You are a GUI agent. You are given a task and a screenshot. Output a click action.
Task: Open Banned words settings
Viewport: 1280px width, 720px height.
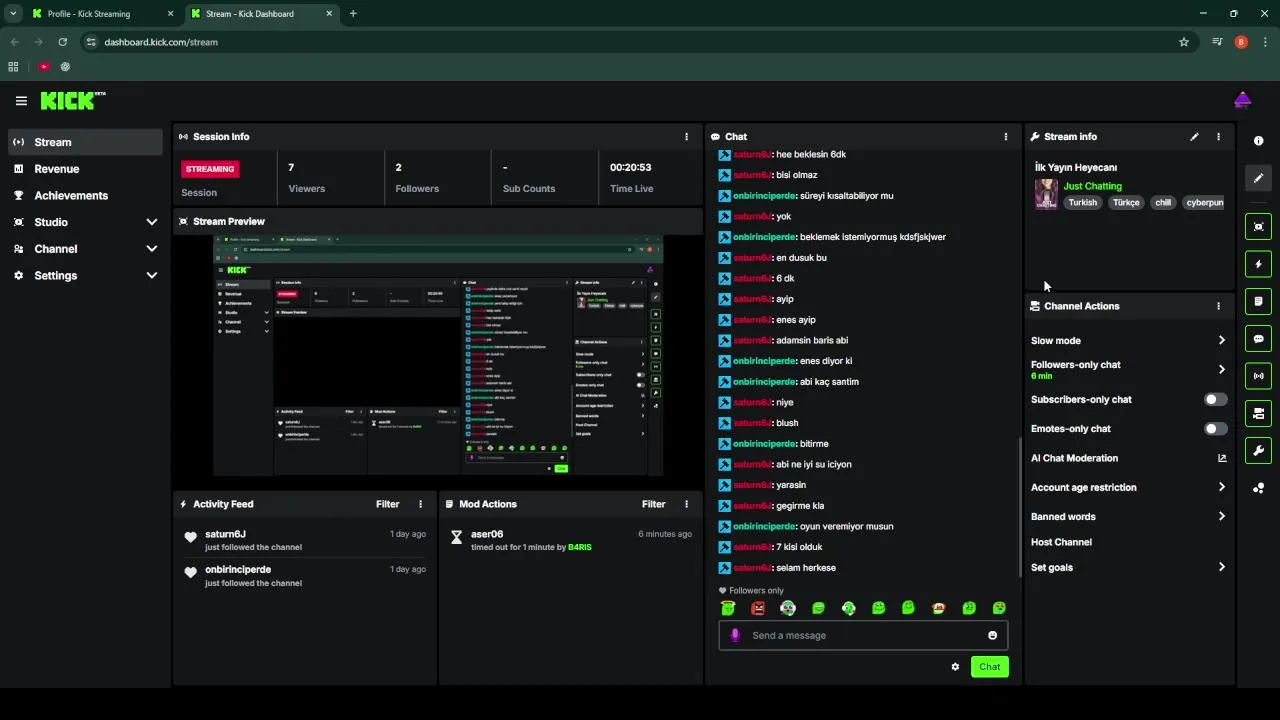click(x=1128, y=517)
